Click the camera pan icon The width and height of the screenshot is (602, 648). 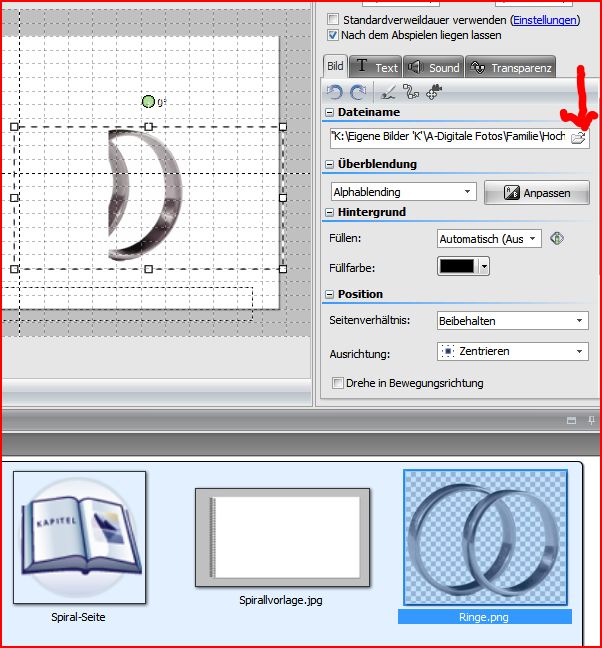433,92
